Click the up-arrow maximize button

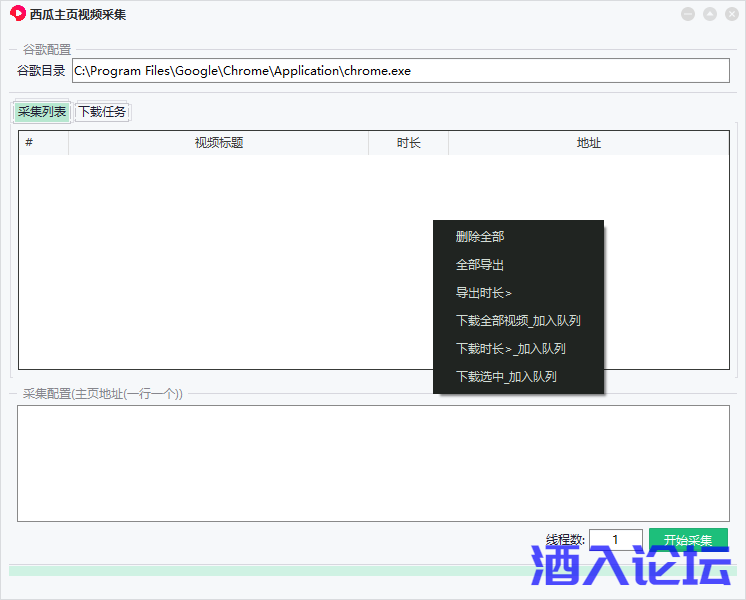click(x=709, y=14)
